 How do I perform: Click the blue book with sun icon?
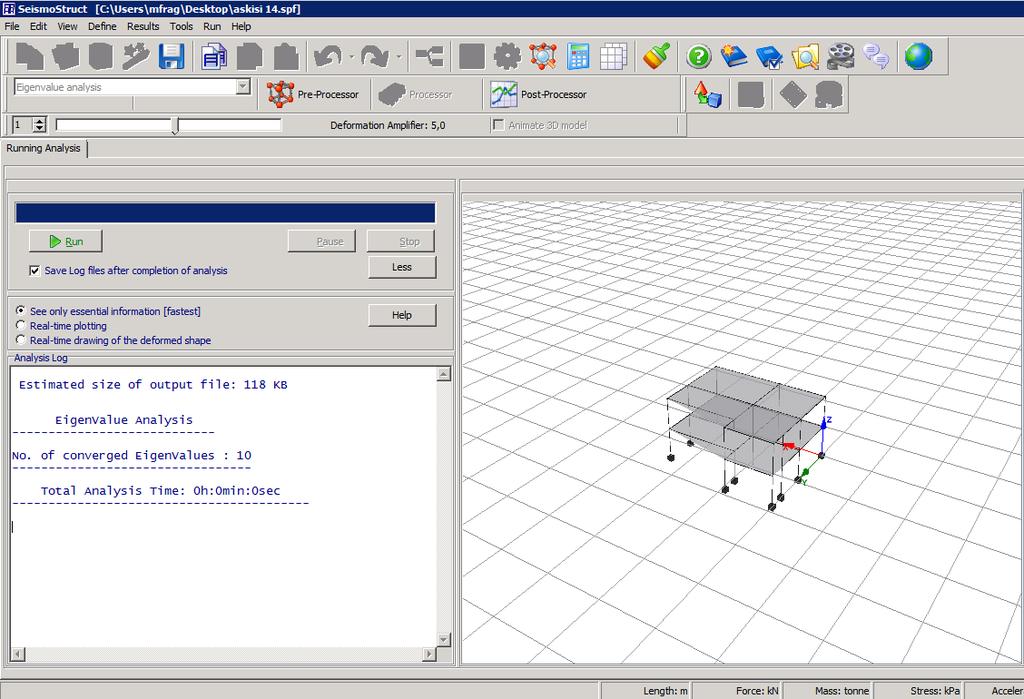tap(734, 56)
